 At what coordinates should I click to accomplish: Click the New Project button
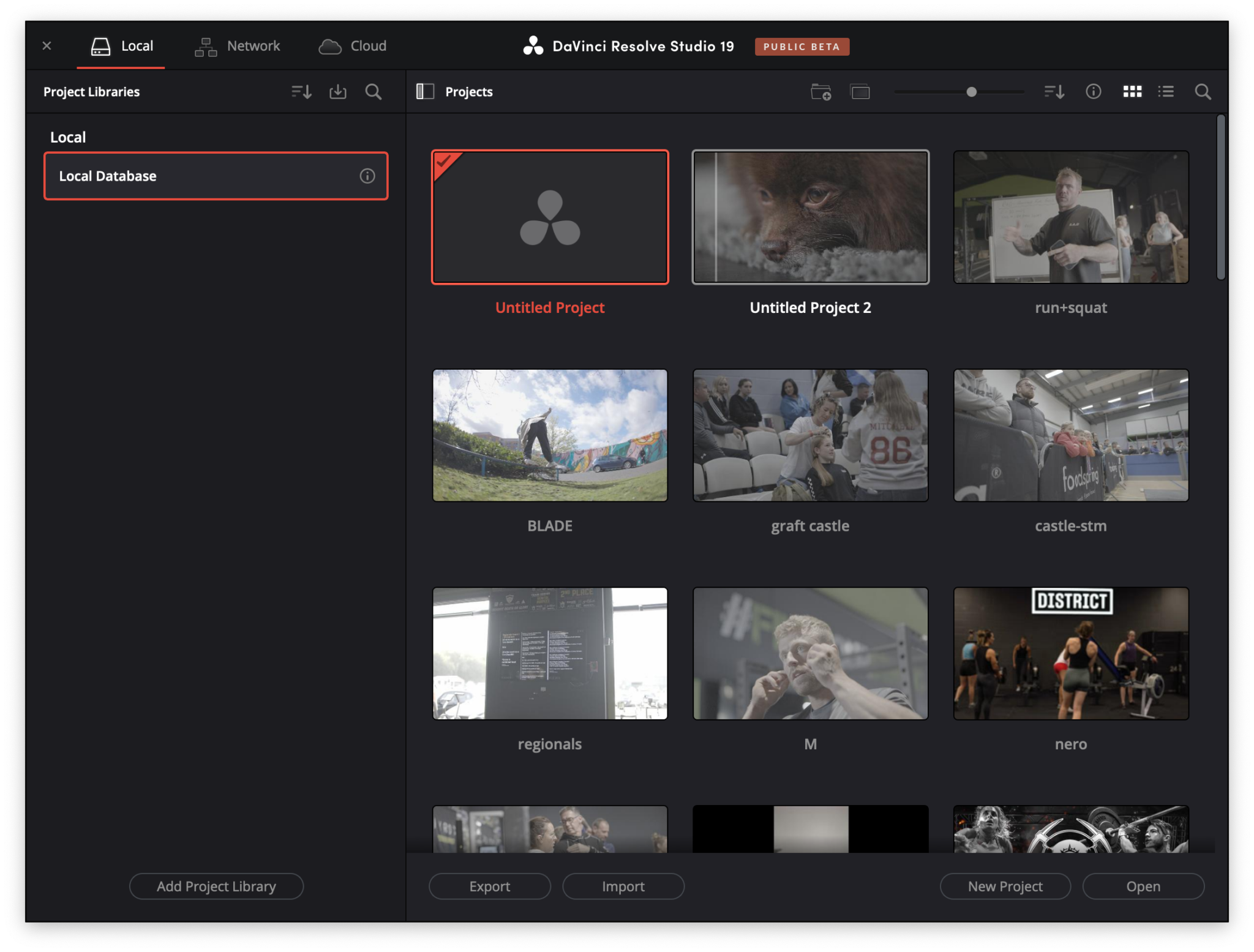[x=1005, y=886]
